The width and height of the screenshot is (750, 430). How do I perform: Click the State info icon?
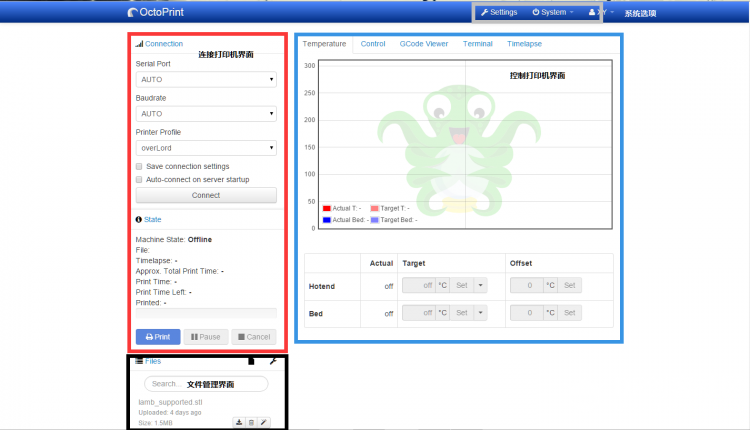pyautogui.click(x=139, y=220)
